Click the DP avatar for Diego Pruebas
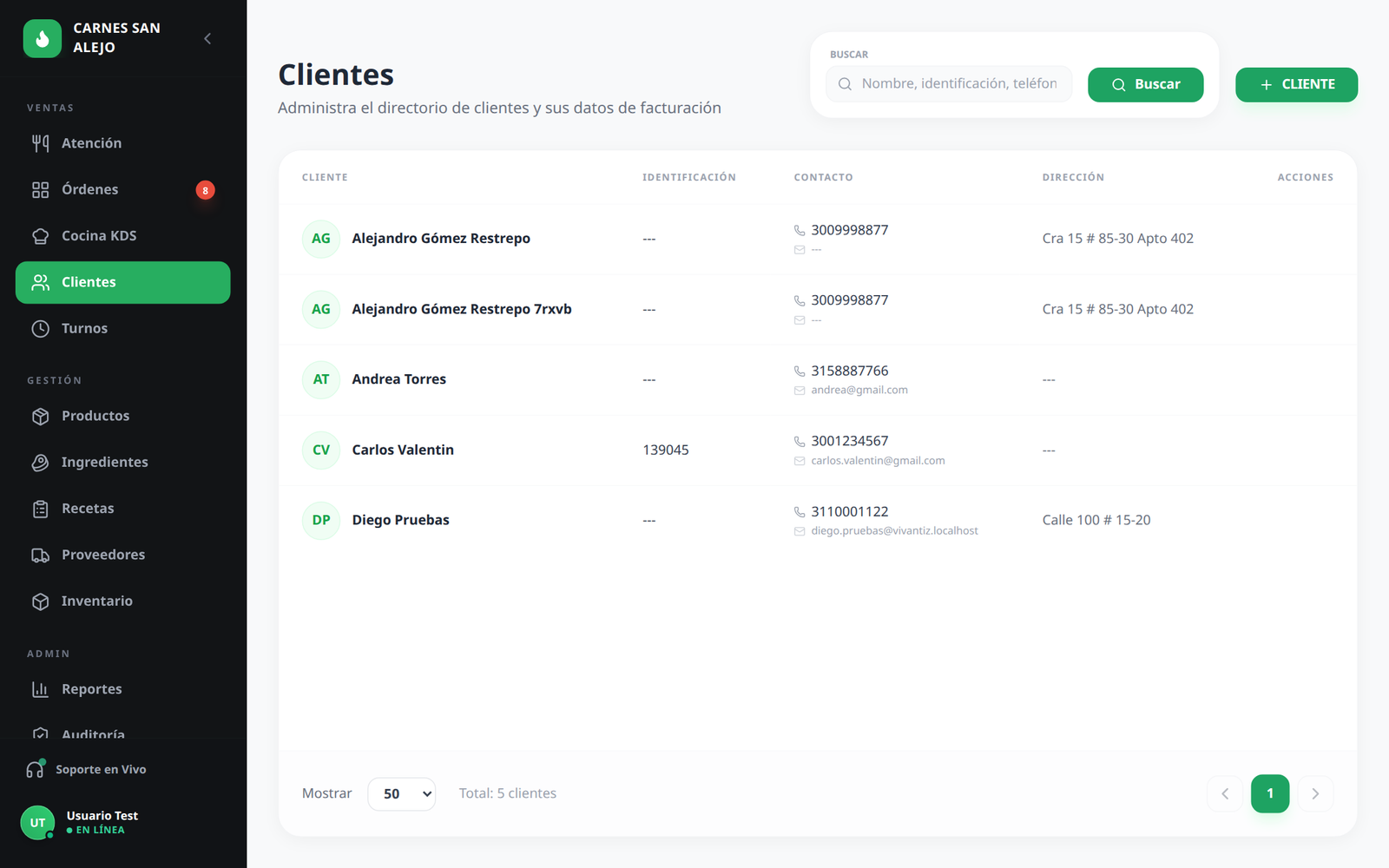 [321, 520]
